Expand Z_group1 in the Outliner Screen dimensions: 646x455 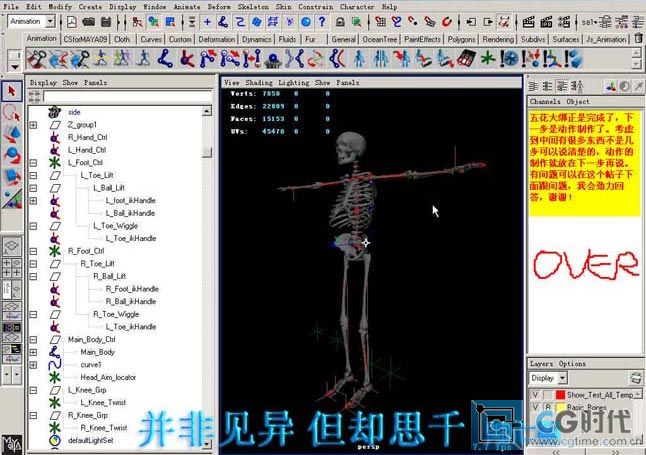point(33,125)
